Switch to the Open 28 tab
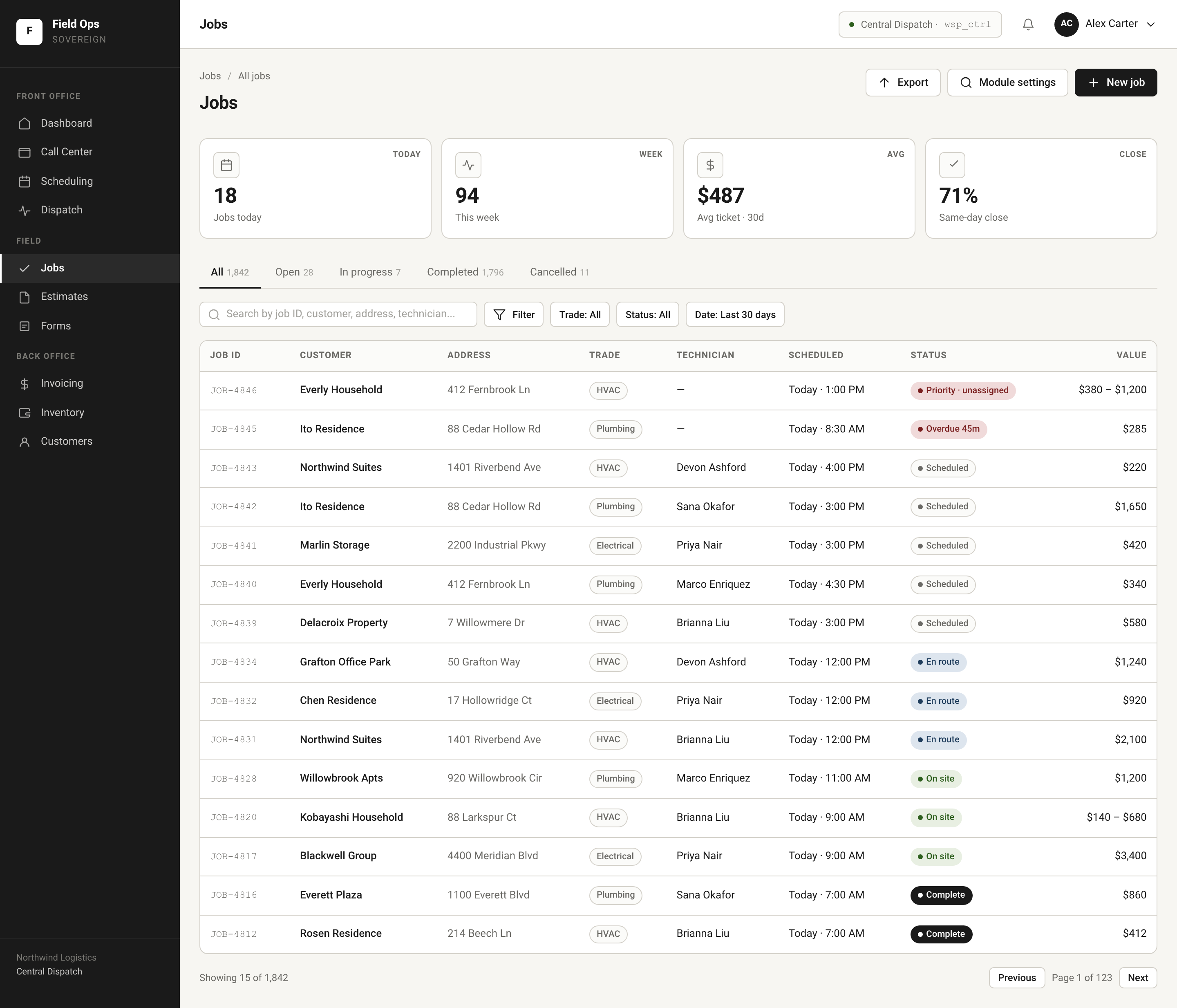This screenshot has height=1008, width=1177. [x=294, y=272]
